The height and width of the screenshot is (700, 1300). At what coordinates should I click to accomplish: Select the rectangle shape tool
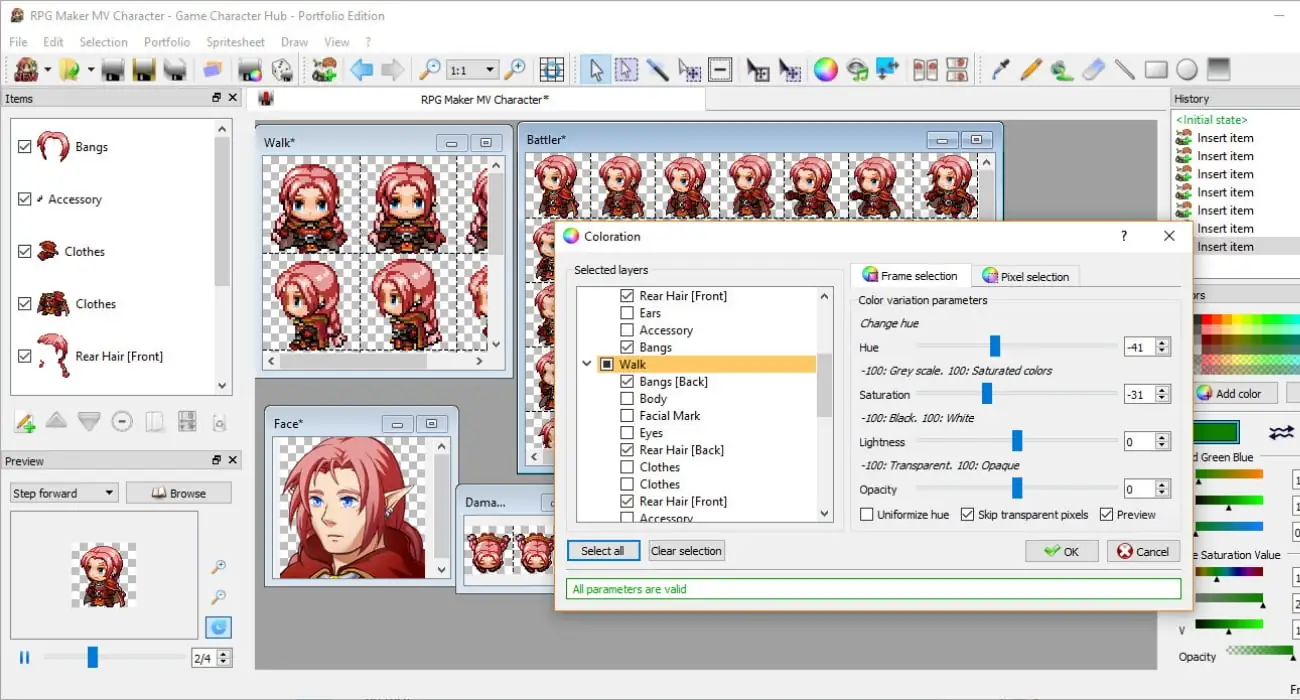[x=1156, y=69]
